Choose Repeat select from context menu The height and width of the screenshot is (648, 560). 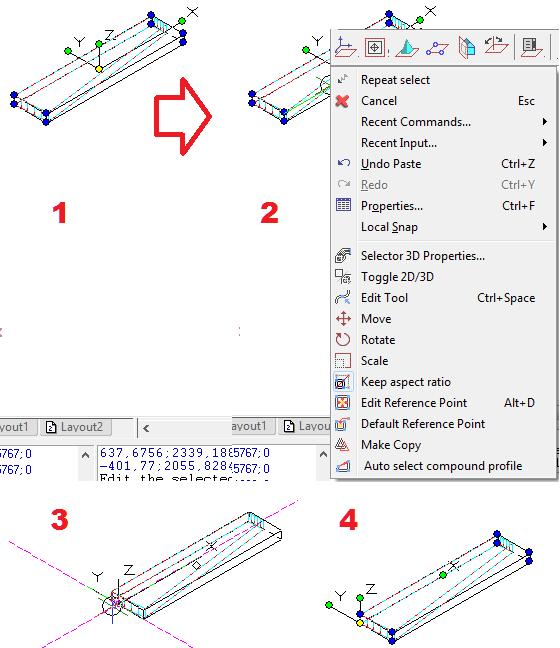point(444,80)
